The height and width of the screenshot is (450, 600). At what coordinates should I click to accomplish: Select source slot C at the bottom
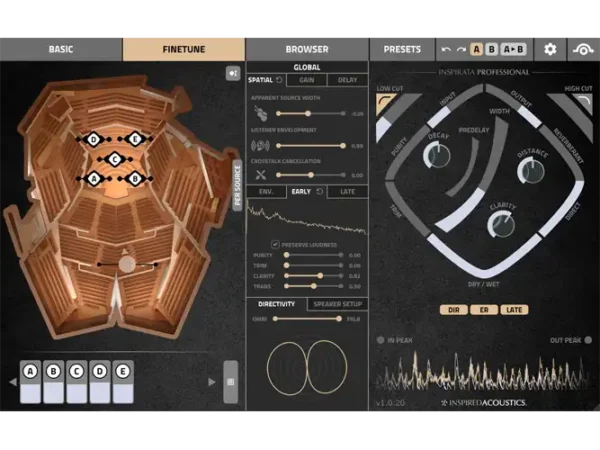(77, 382)
